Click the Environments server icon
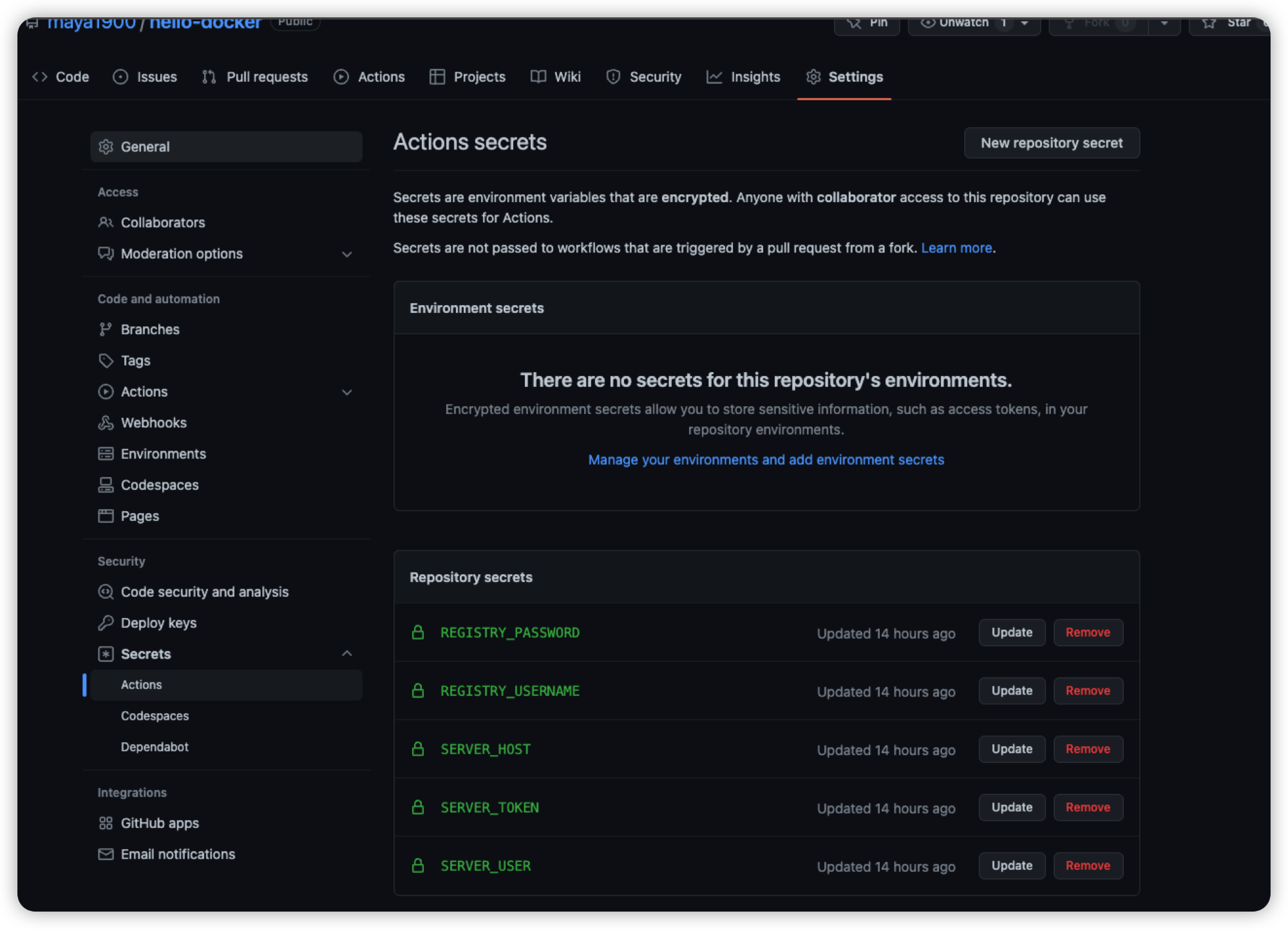Viewport: 1288px width, 929px height. tap(106, 454)
